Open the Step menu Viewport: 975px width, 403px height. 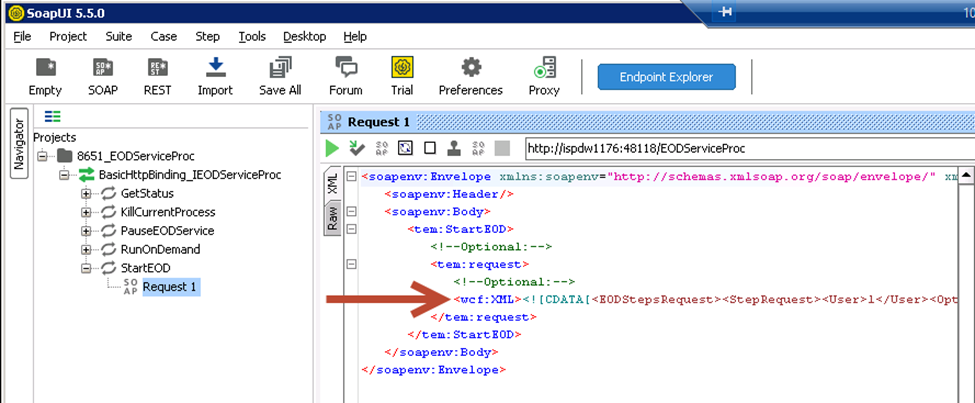pyautogui.click(x=208, y=37)
